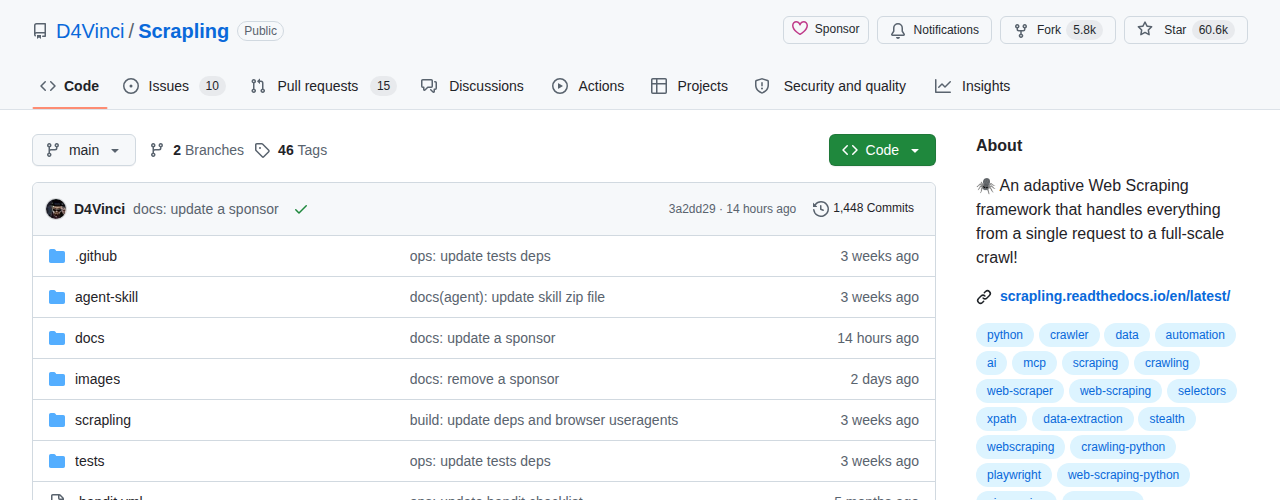Click folder icon next to docs

(x=57, y=338)
